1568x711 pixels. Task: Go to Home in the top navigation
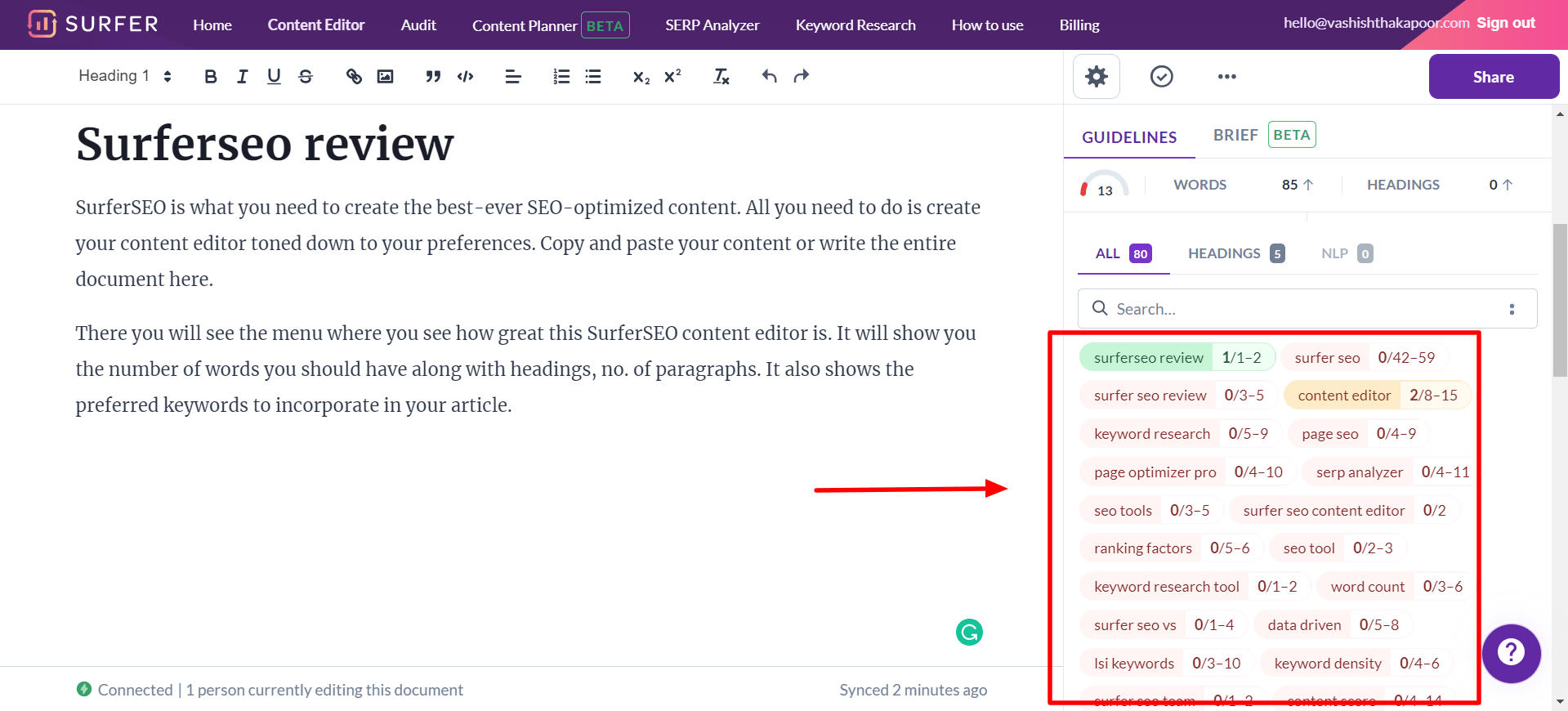pos(212,25)
